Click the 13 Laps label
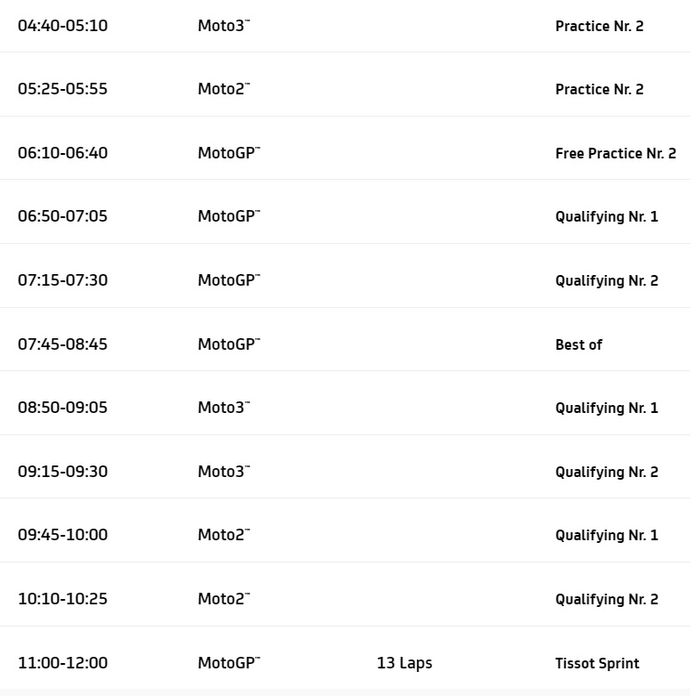This screenshot has width=700, height=696. pyautogui.click(x=404, y=663)
